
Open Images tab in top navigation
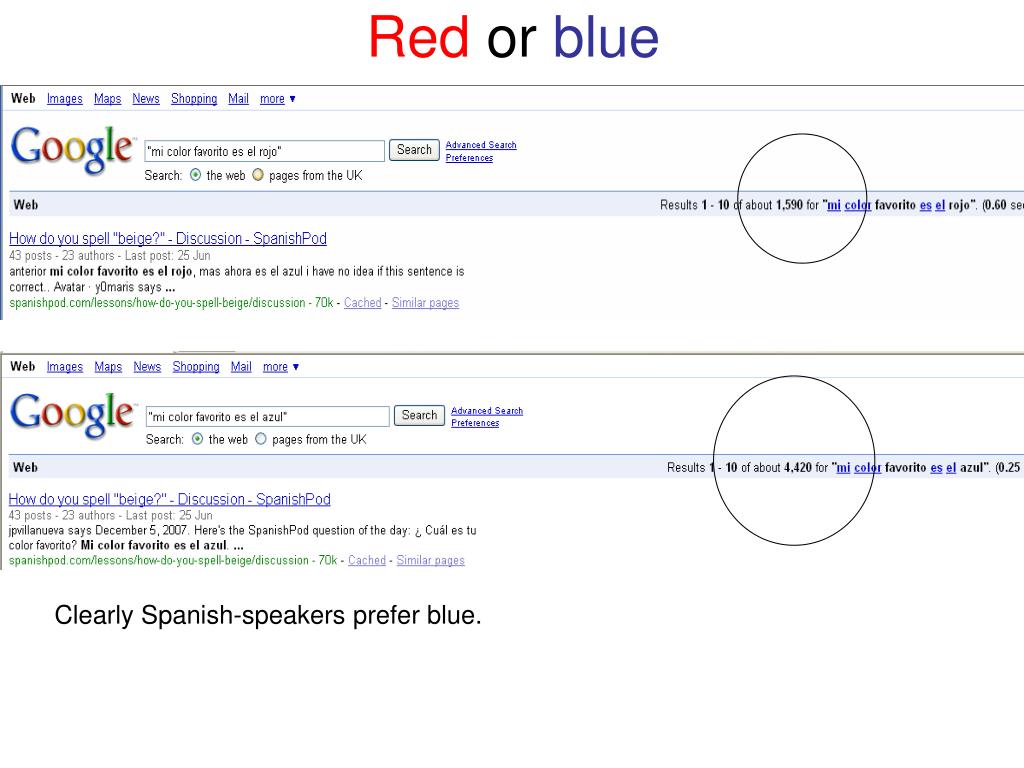point(65,99)
